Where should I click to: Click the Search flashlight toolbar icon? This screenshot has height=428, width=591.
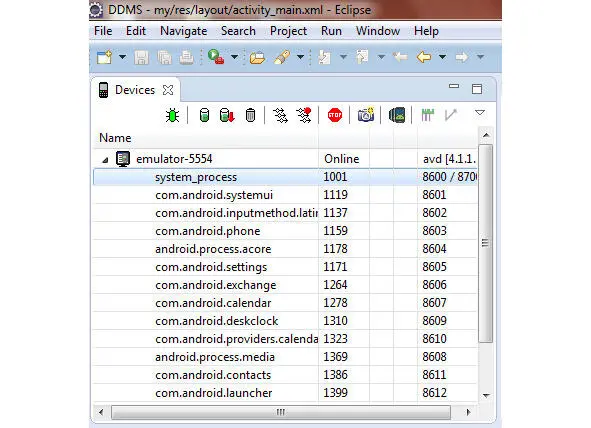(282, 57)
